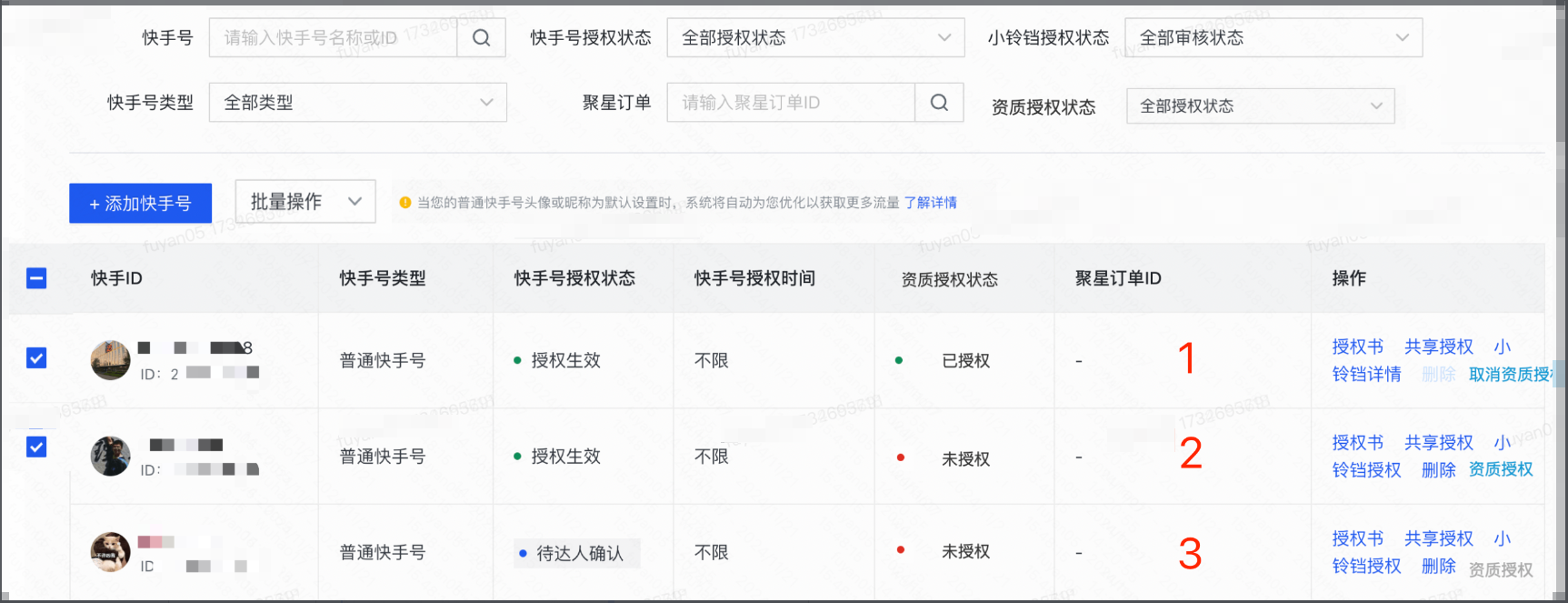
Task: Click 删除 link in third row
Action: 1439,566
